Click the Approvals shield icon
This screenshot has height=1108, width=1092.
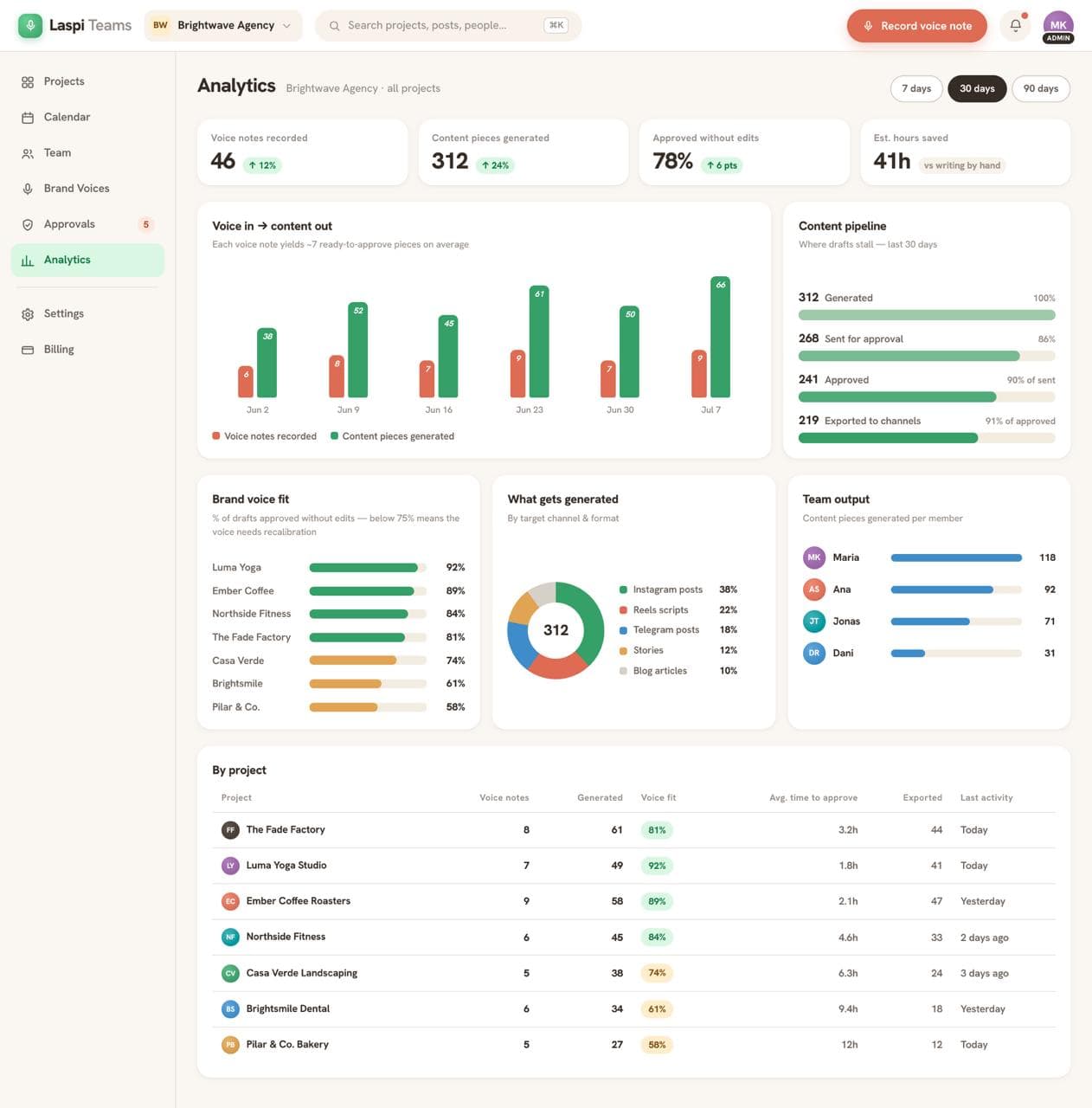[x=28, y=224]
